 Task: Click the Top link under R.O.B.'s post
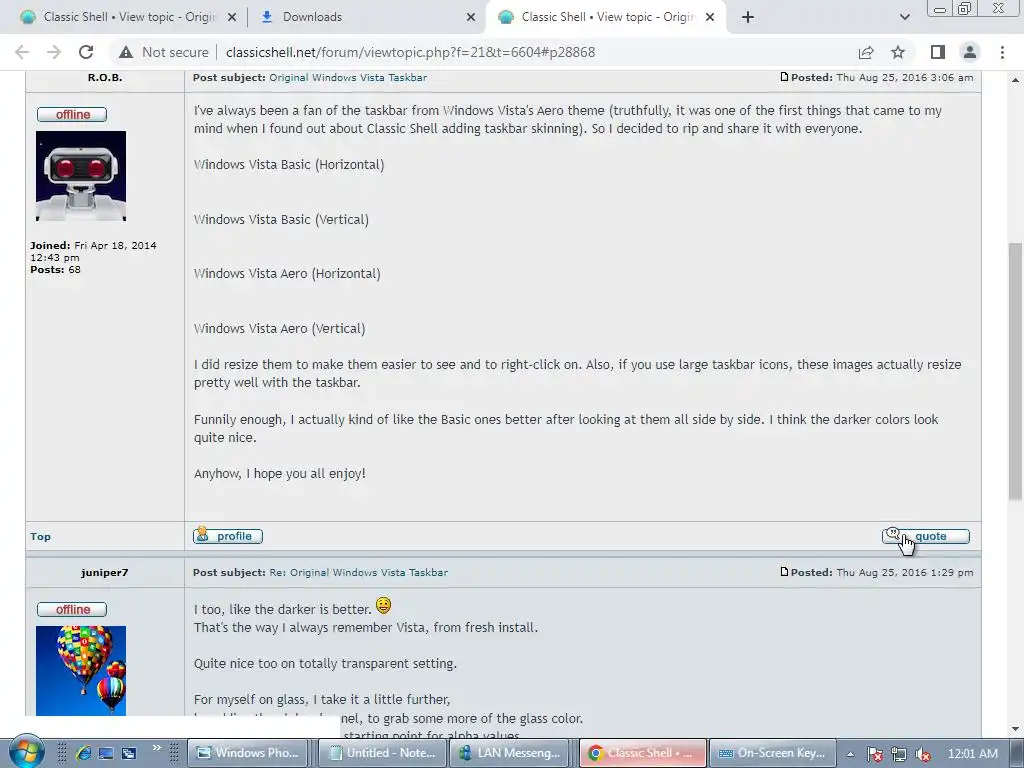click(x=40, y=537)
